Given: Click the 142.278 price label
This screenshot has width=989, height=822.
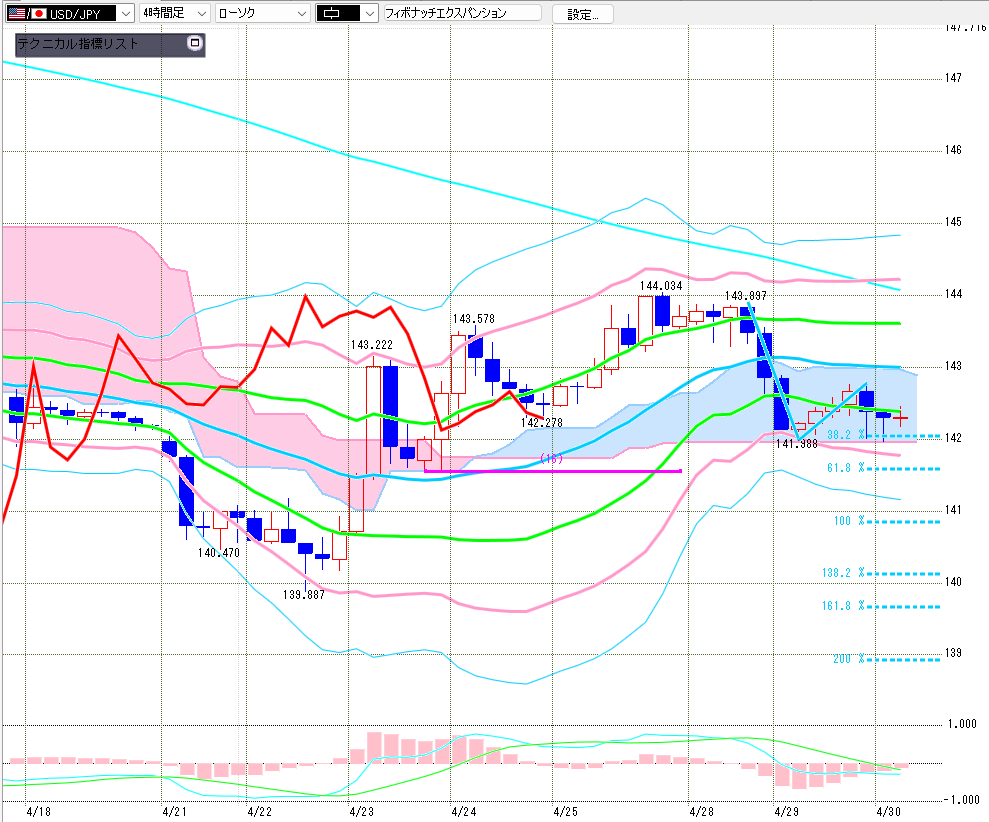Looking at the screenshot, I should 542,423.
